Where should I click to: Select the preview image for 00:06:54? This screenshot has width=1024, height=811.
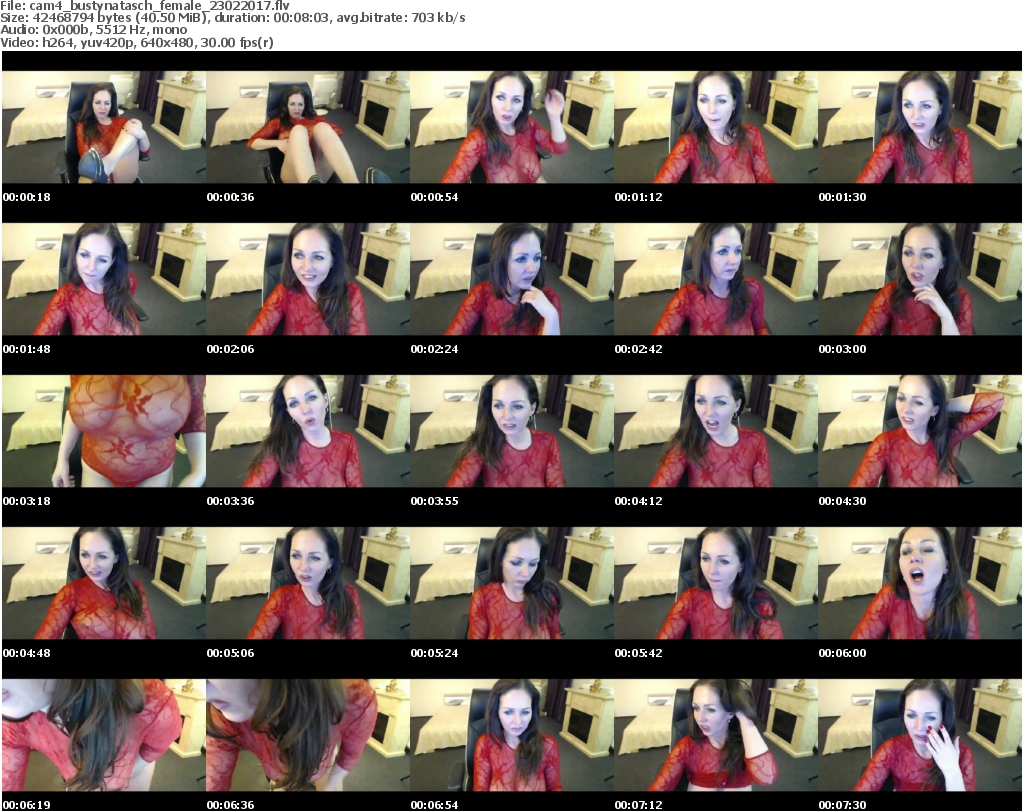pyautogui.click(x=512, y=735)
